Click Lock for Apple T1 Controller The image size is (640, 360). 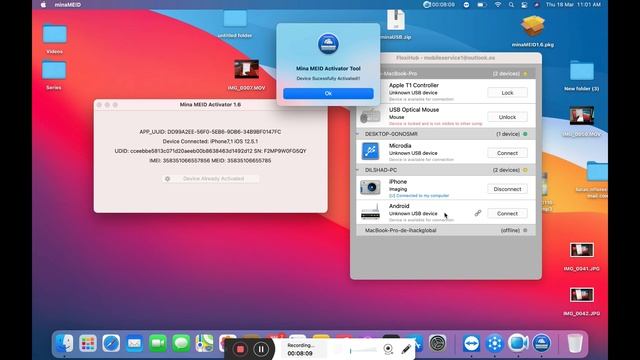[507, 93]
